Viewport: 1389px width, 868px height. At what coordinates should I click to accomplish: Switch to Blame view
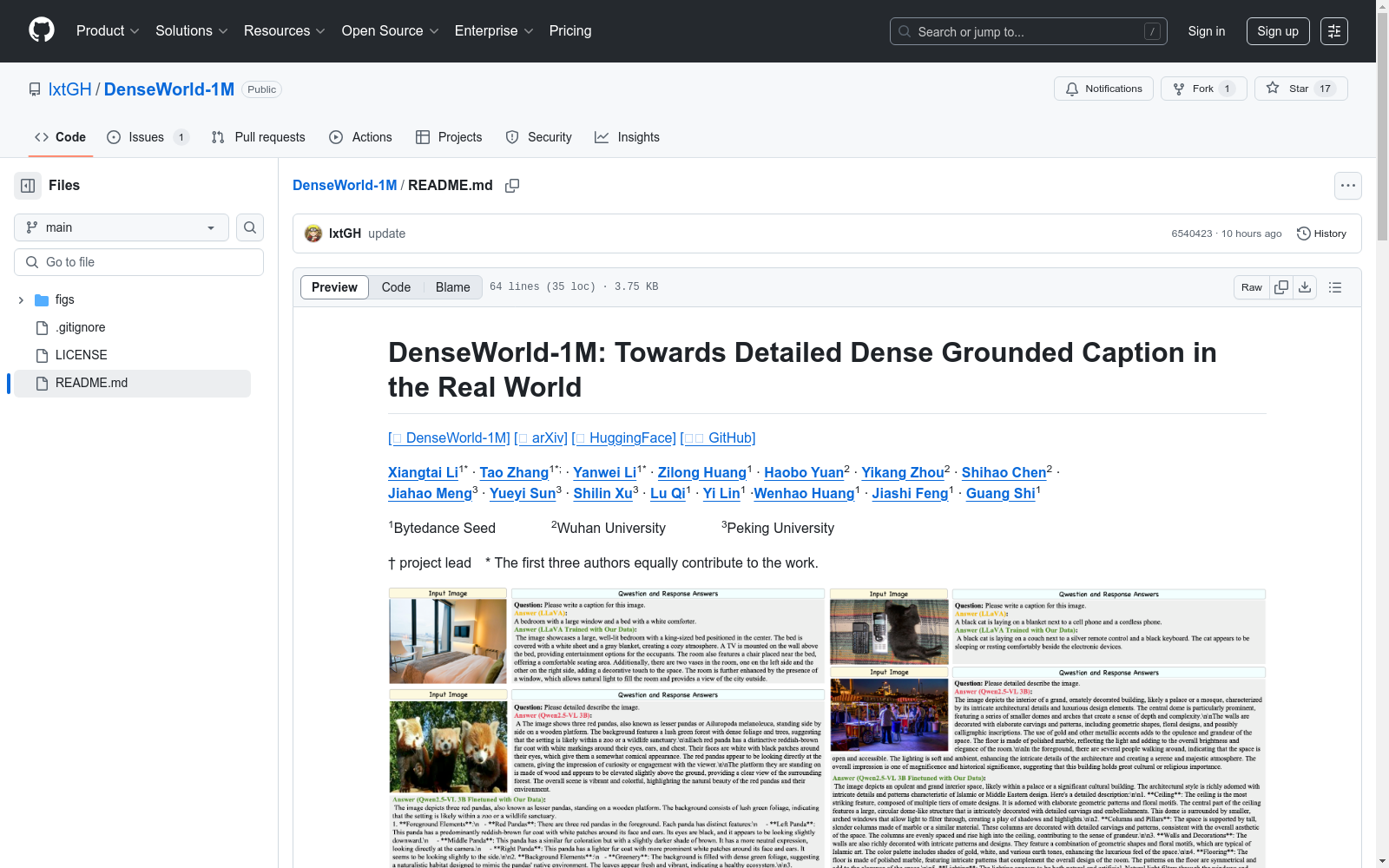[452, 287]
